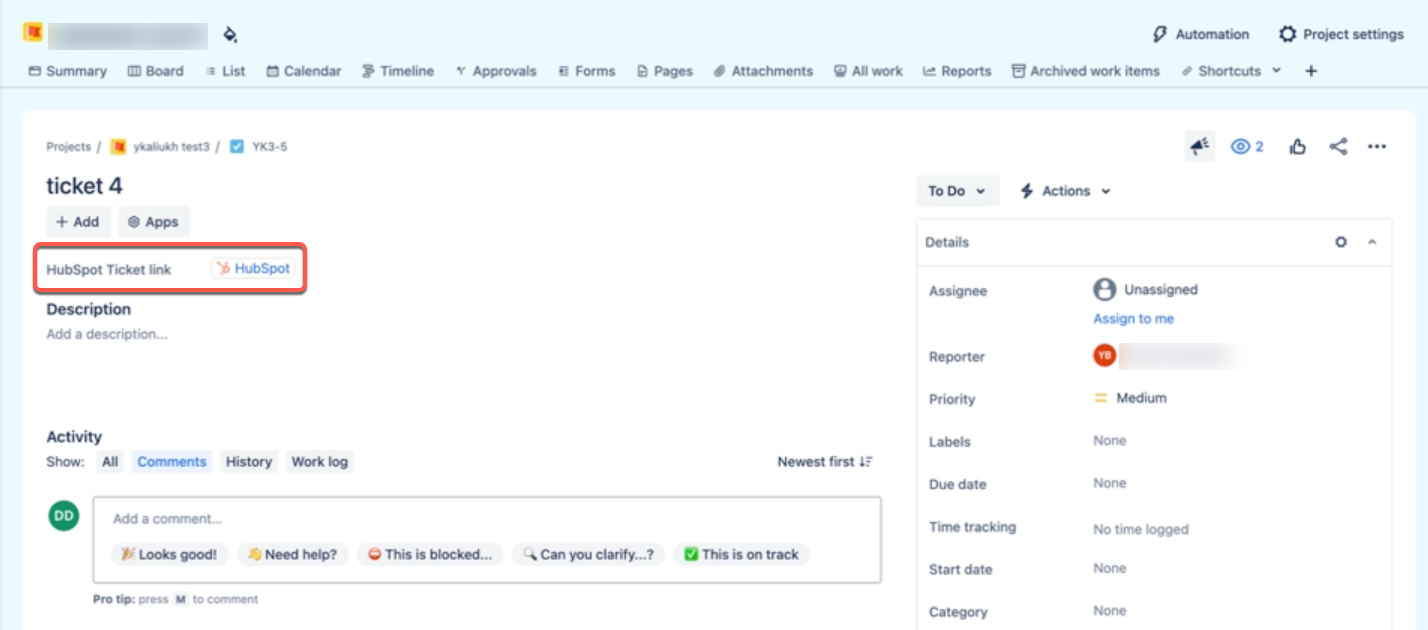Click the Add a comment field
Viewport: 1428px width, 630px height.
pos(487,519)
